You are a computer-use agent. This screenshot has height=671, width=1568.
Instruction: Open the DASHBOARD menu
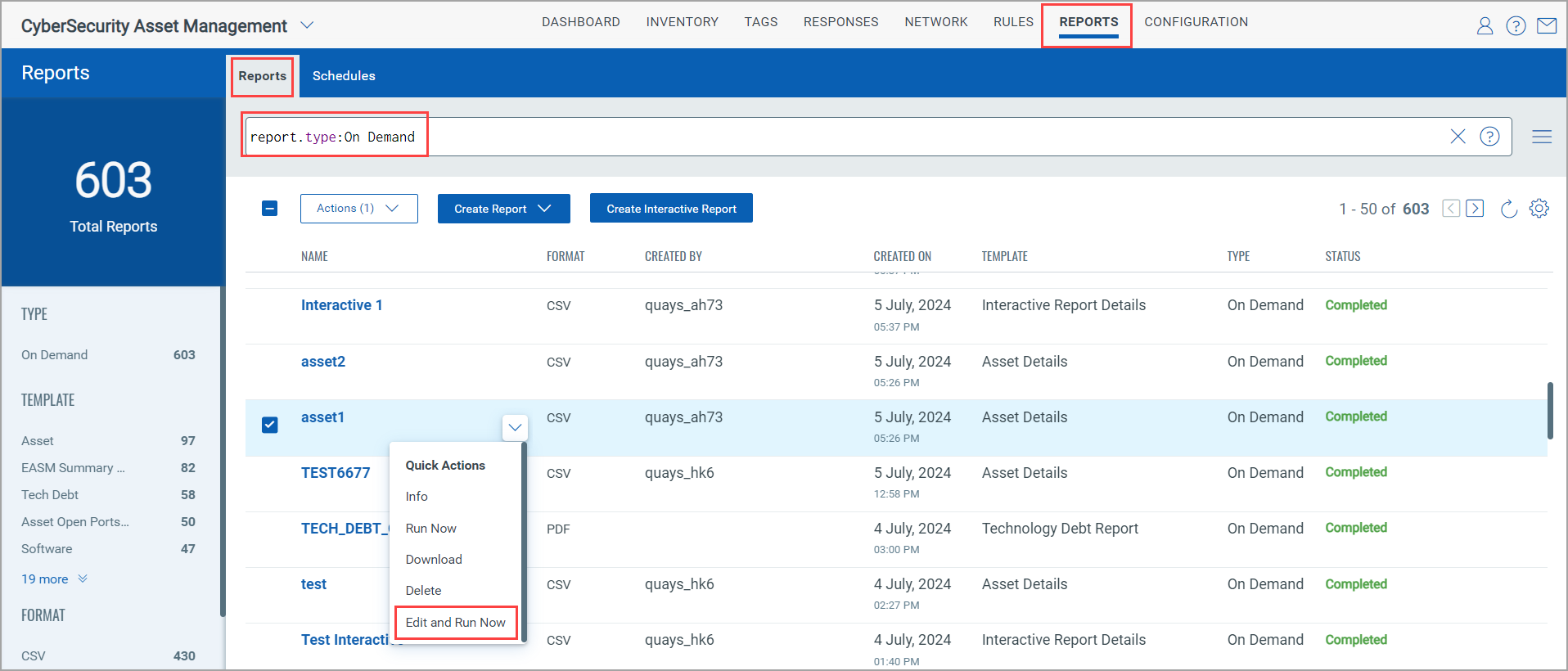tap(580, 22)
